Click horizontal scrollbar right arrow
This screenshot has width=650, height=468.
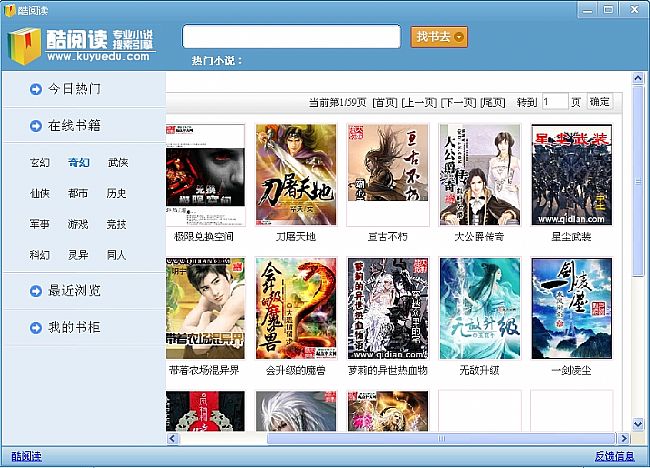click(x=623, y=438)
